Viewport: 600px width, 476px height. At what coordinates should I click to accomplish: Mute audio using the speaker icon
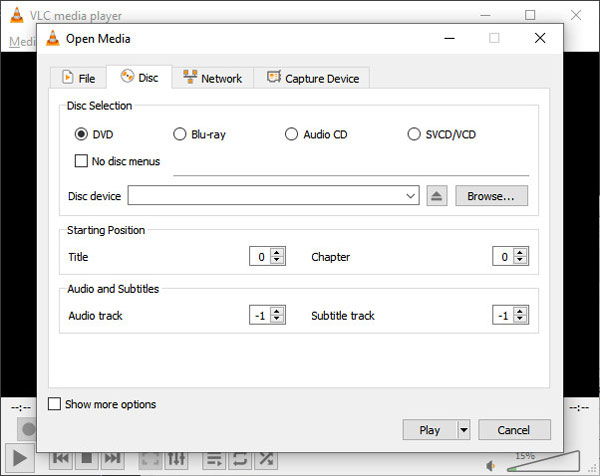click(491, 466)
